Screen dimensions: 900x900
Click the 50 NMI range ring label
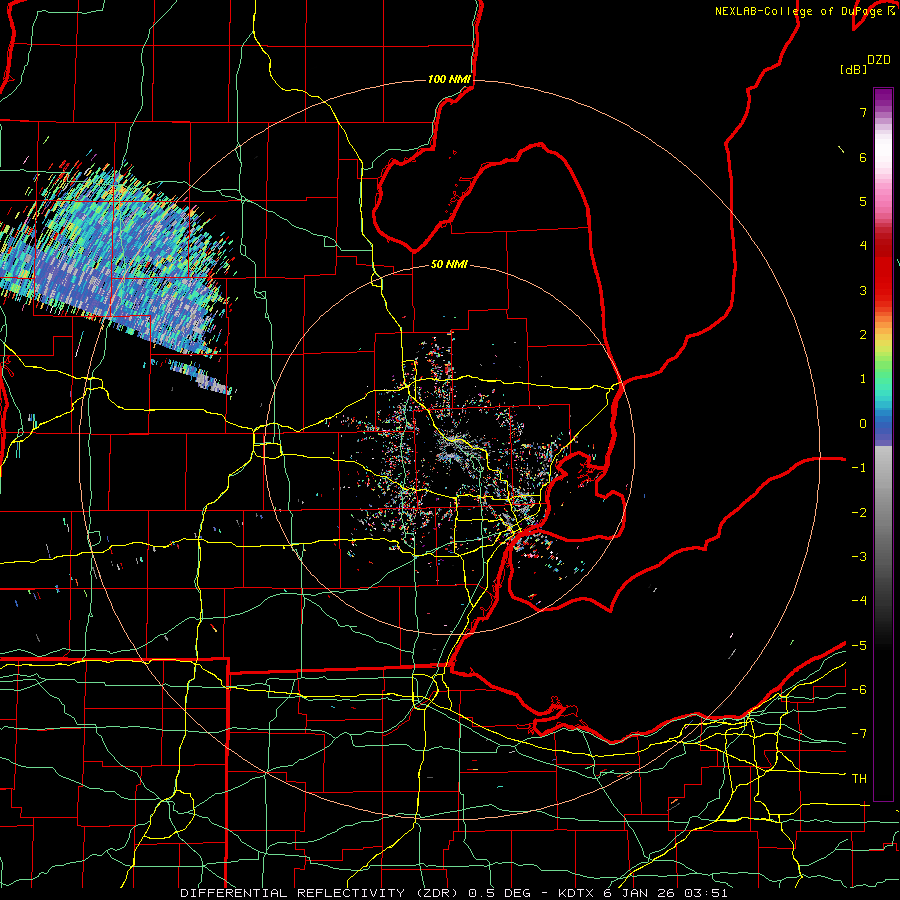point(449,264)
